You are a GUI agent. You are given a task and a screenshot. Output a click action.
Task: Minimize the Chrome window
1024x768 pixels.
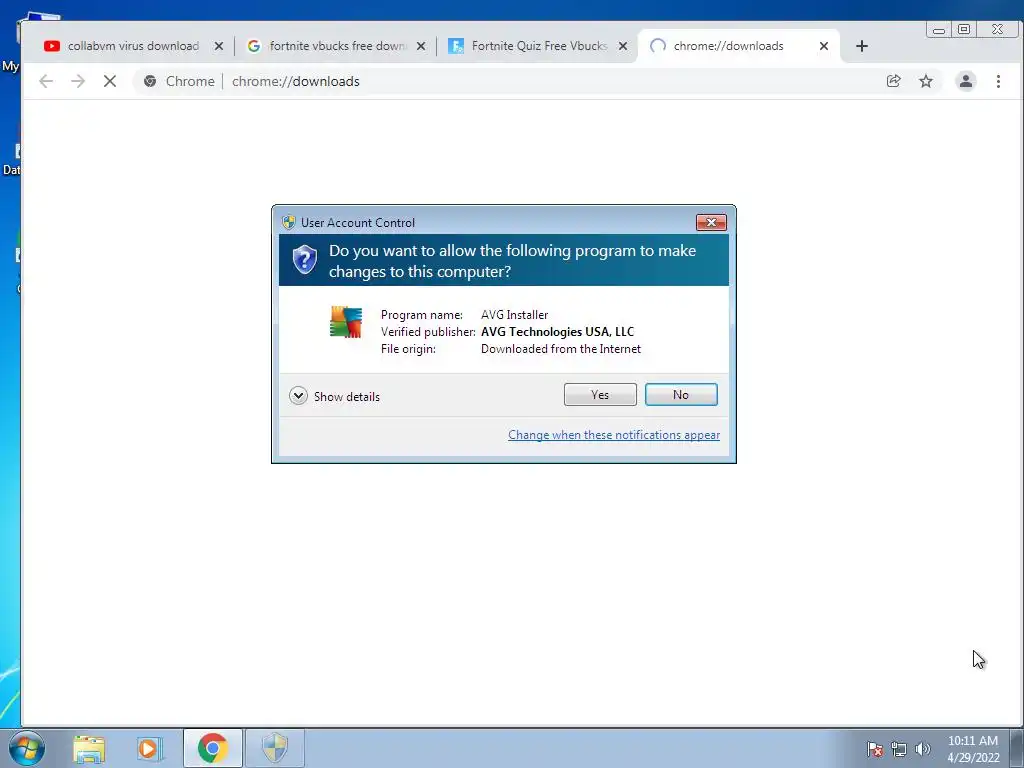[x=938, y=29]
